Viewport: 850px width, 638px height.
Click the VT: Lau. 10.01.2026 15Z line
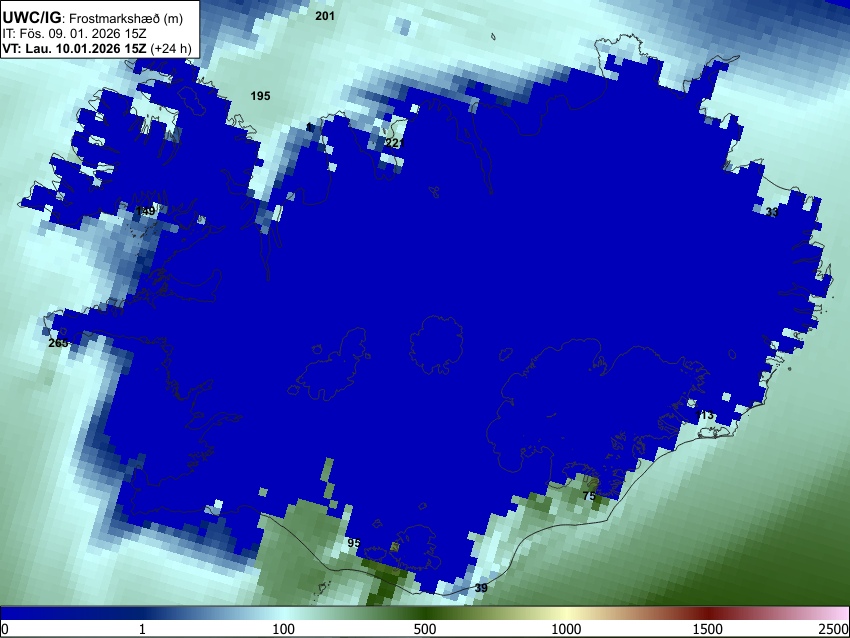point(96,48)
